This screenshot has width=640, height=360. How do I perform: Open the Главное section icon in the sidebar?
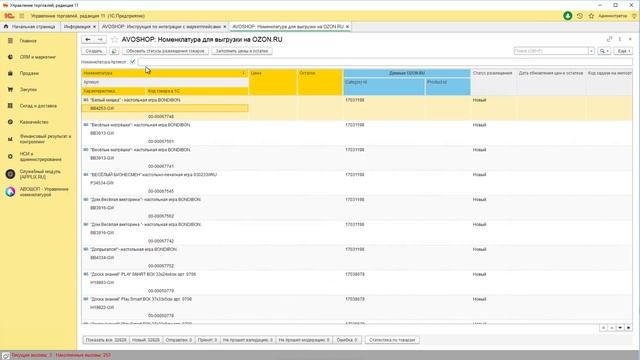tap(10, 41)
